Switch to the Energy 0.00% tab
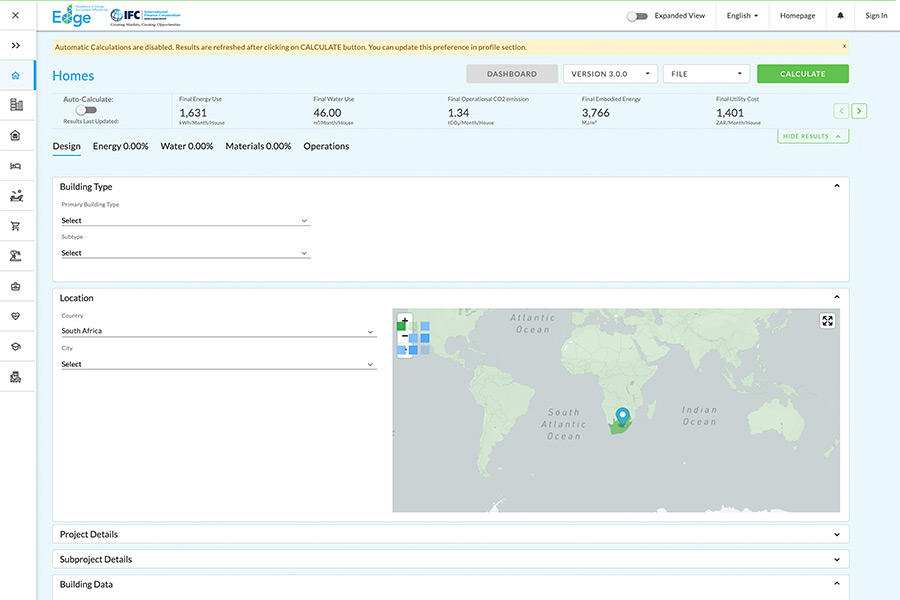The image size is (900, 600). (x=120, y=146)
